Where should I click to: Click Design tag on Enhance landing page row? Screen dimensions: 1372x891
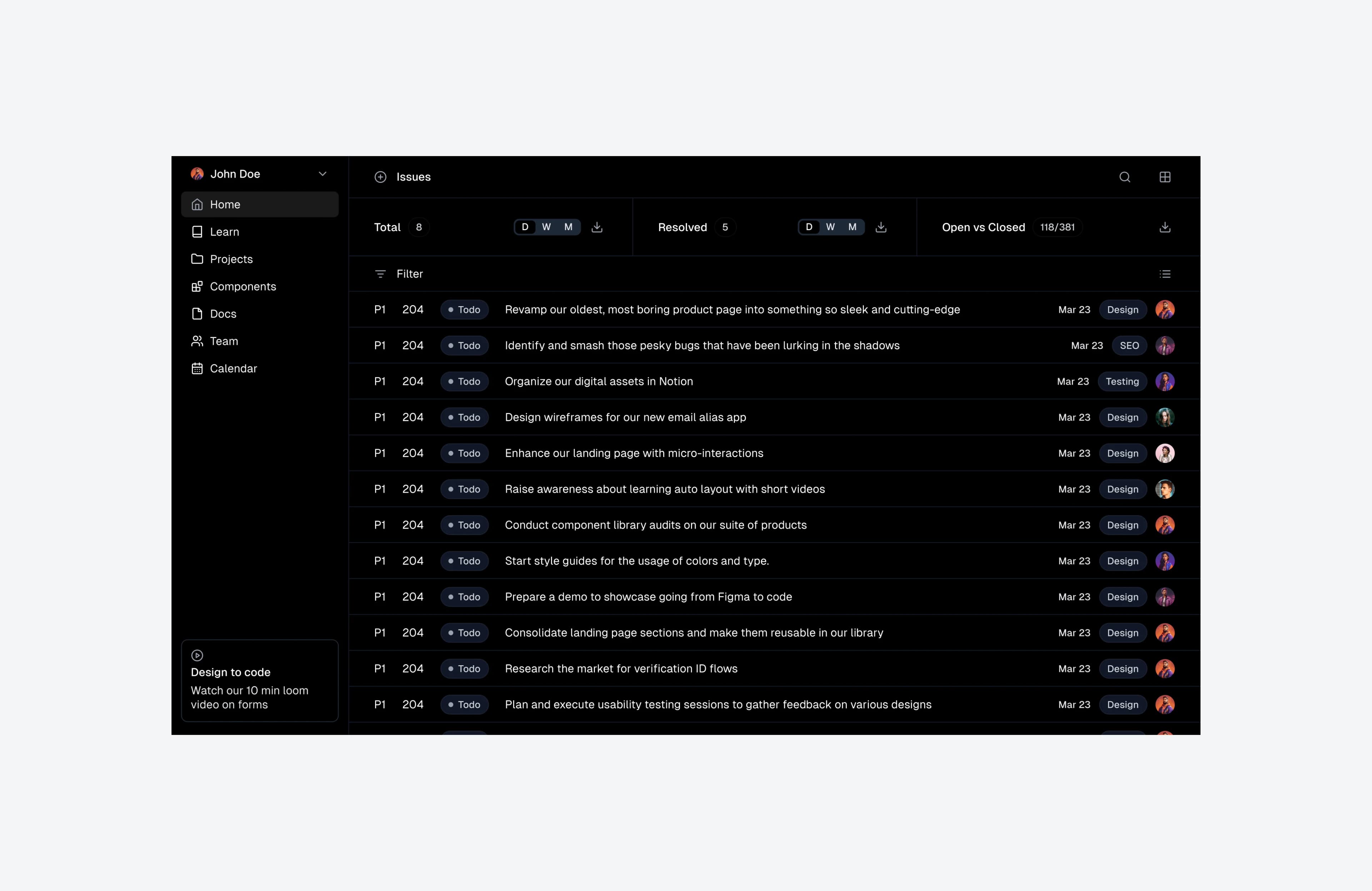(1123, 453)
